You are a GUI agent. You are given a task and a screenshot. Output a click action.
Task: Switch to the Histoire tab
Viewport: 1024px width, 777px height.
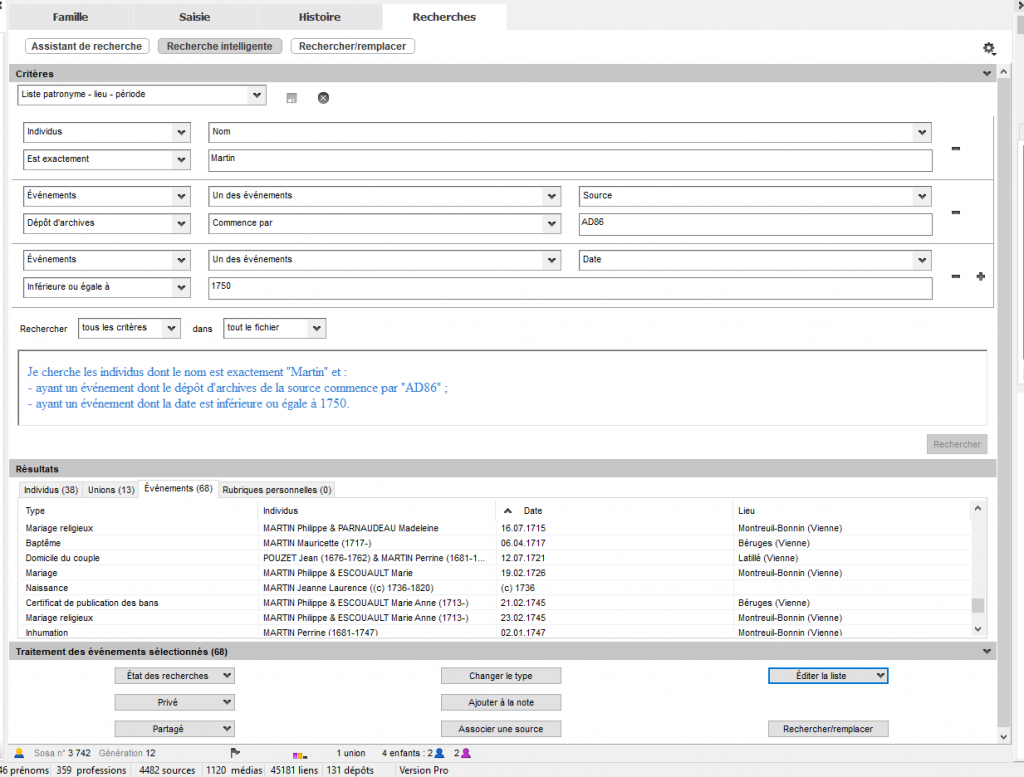[319, 17]
